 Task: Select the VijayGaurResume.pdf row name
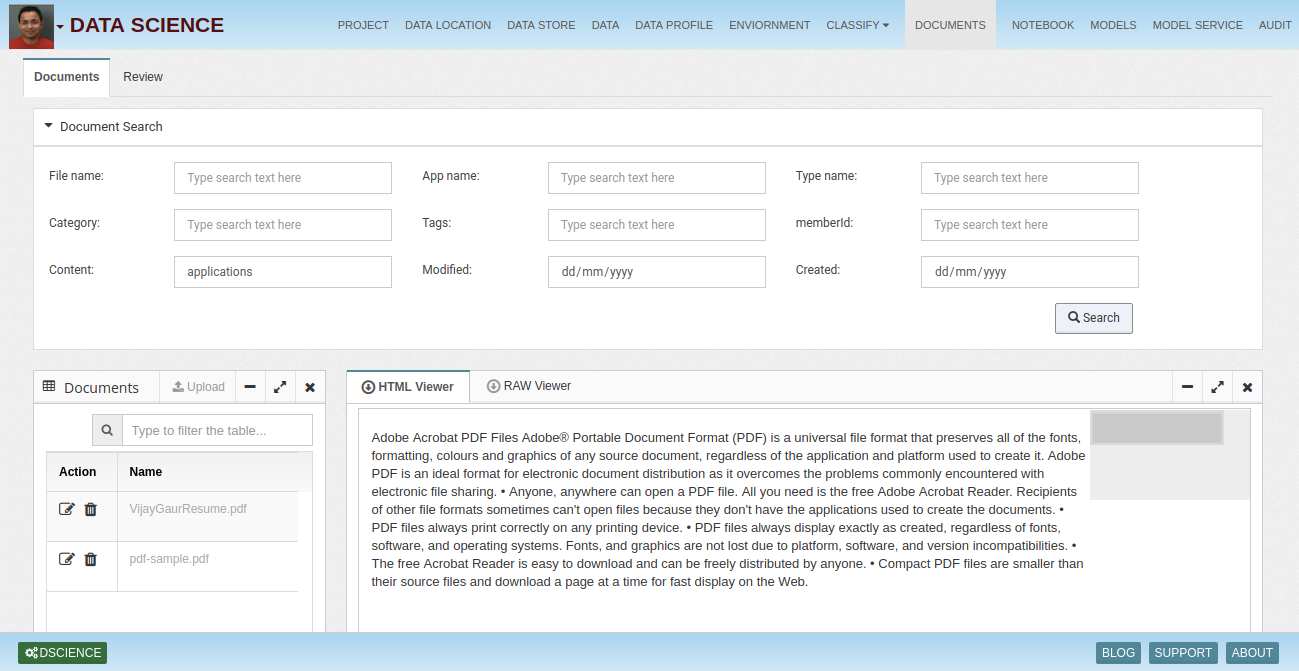188,509
